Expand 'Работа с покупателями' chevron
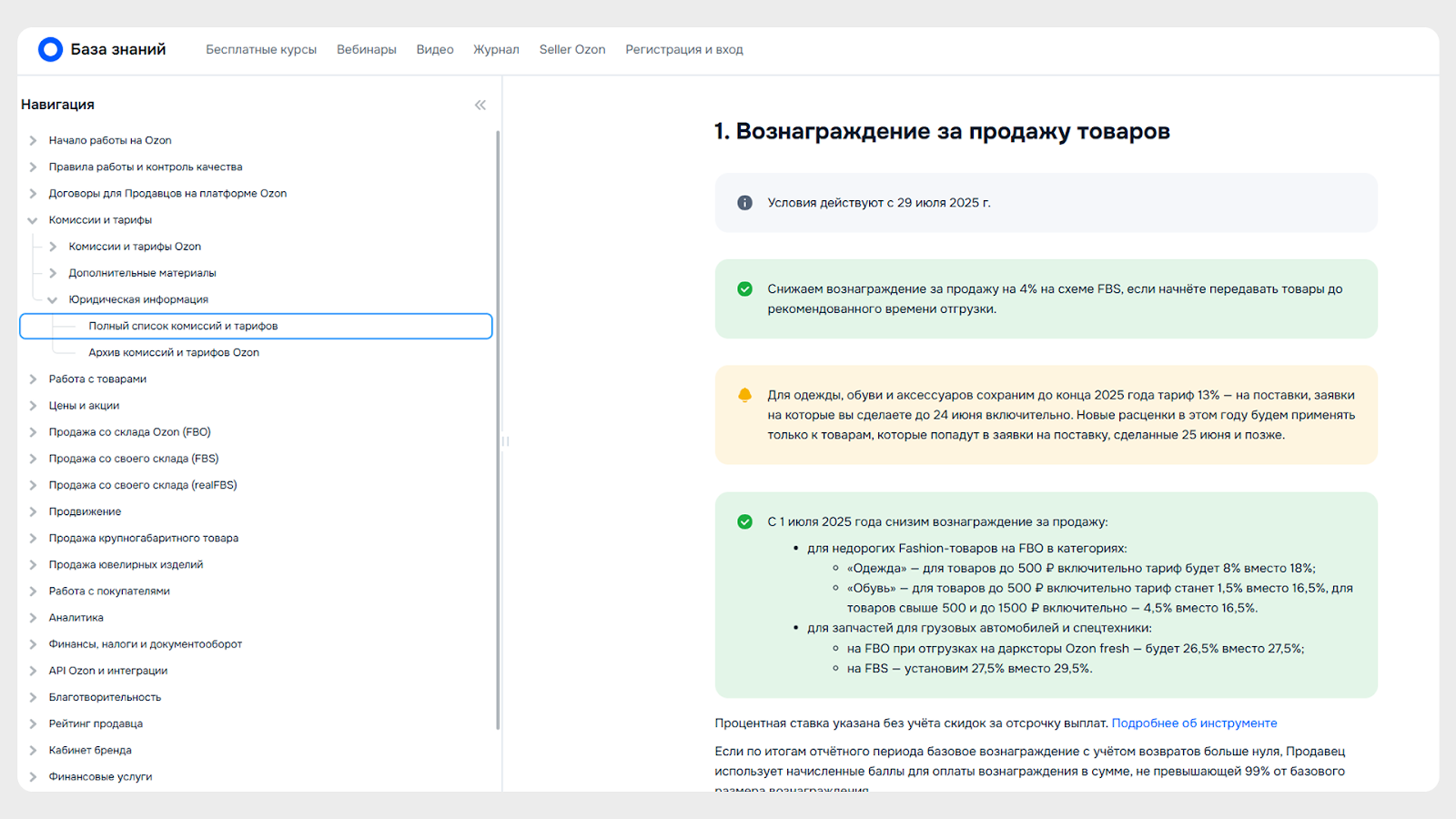The height and width of the screenshot is (819, 1456). coord(33,591)
